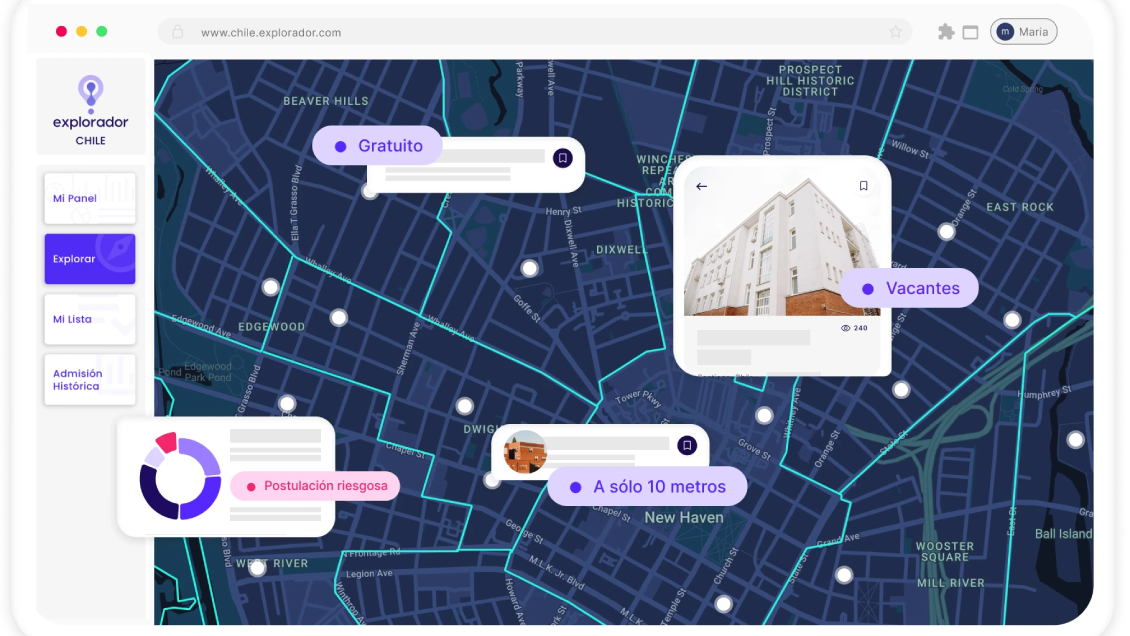Screen dimensions: 1130x636
Task: Bookmark the A sólo 10 metros listing
Action: tap(688, 446)
